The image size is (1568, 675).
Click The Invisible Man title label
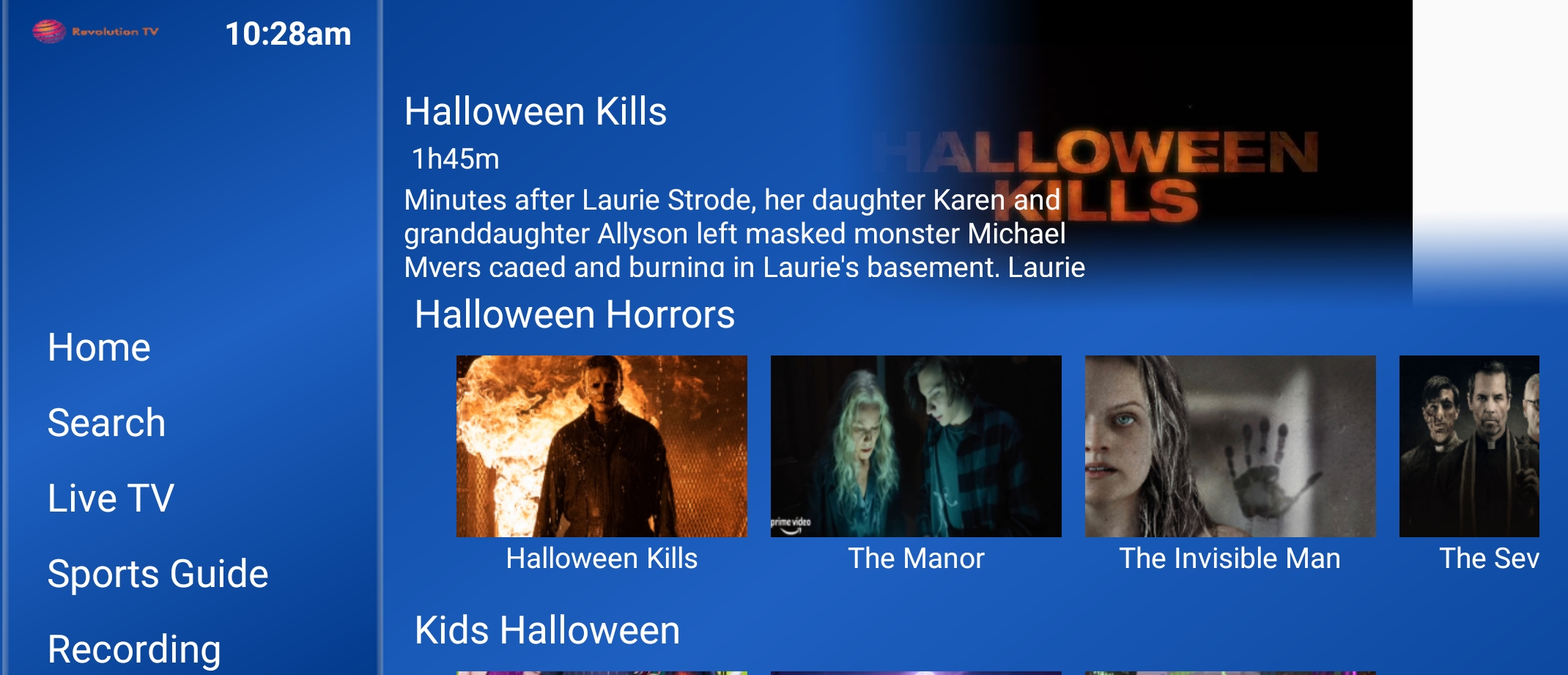1230,558
